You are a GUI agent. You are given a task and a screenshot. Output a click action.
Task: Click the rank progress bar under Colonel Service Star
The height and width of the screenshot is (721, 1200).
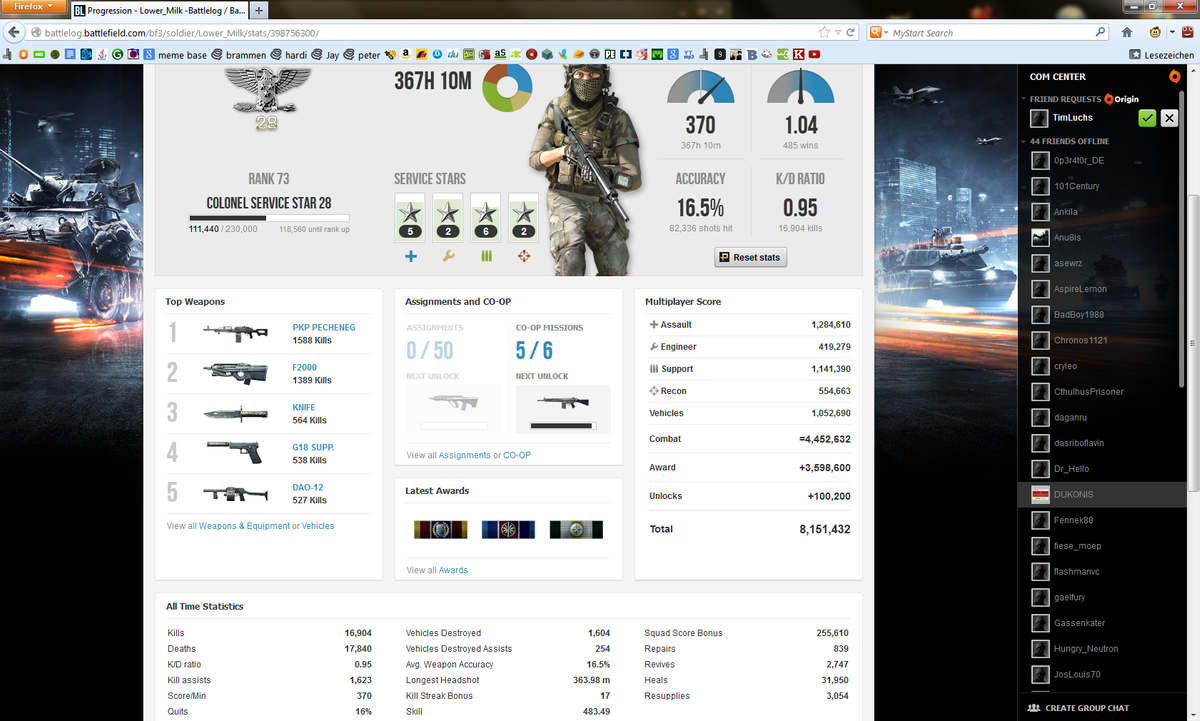[x=269, y=217]
